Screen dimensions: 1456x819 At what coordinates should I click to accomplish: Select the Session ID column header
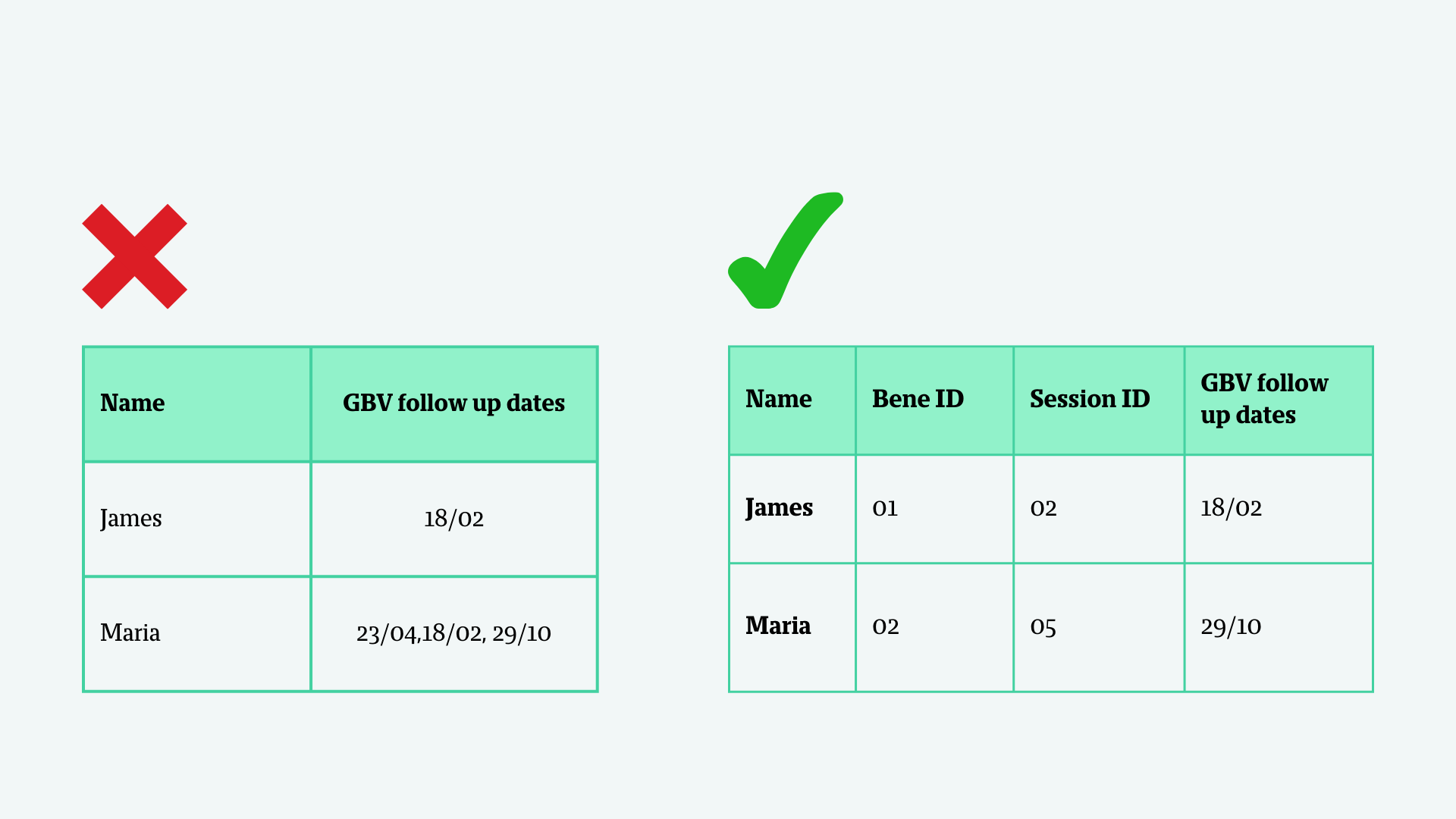pos(1099,400)
